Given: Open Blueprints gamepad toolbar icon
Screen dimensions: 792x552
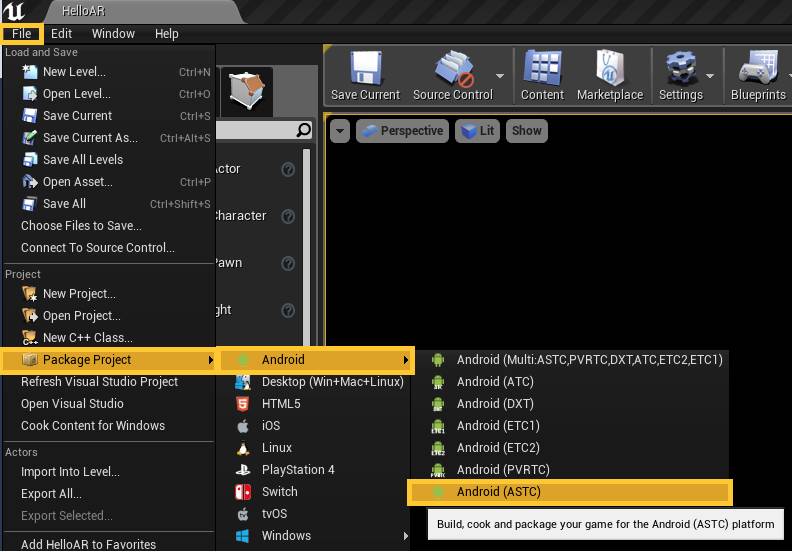Looking at the screenshot, I should (758, 68).
